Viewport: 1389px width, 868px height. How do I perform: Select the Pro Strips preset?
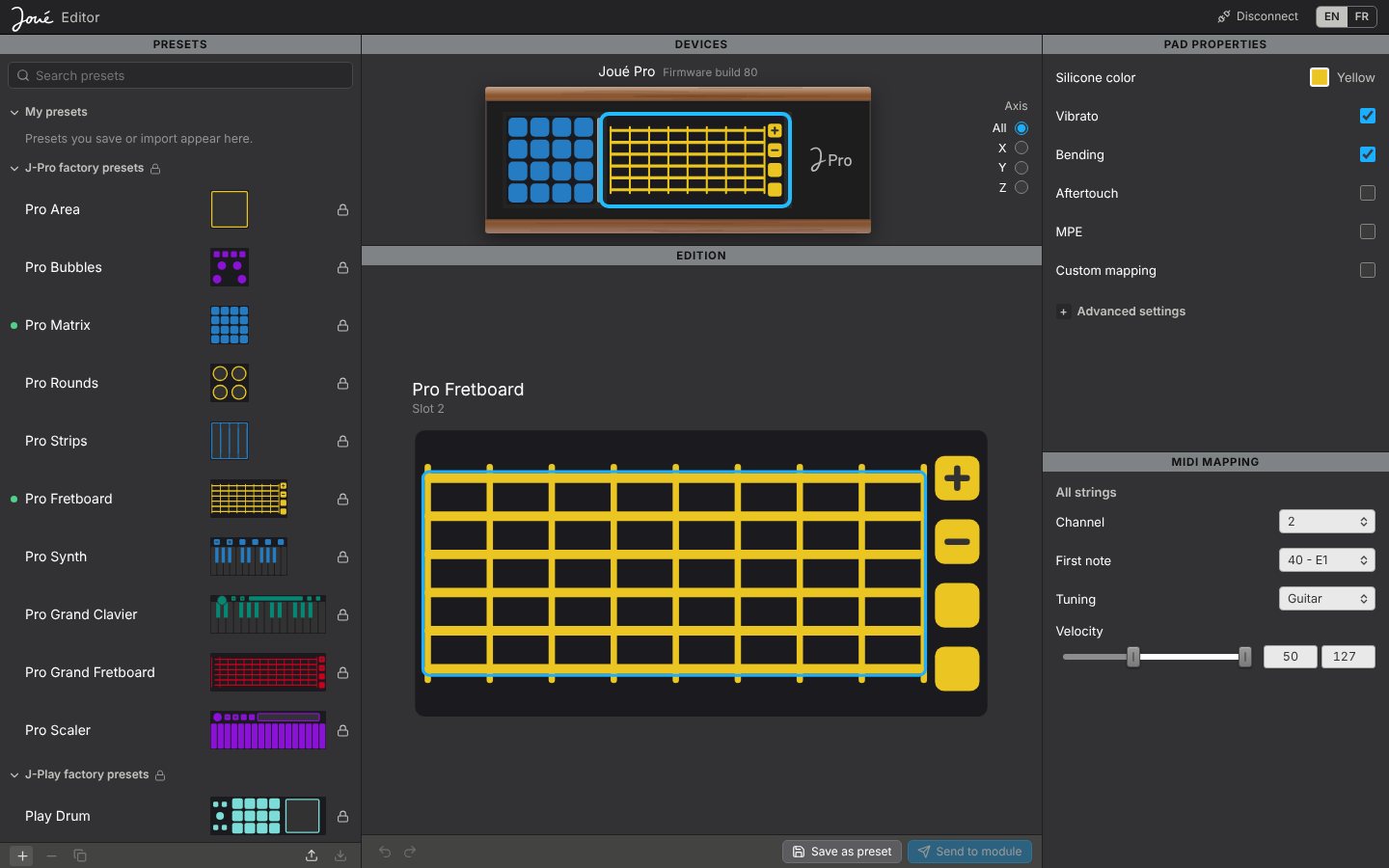tap(180, 441)
